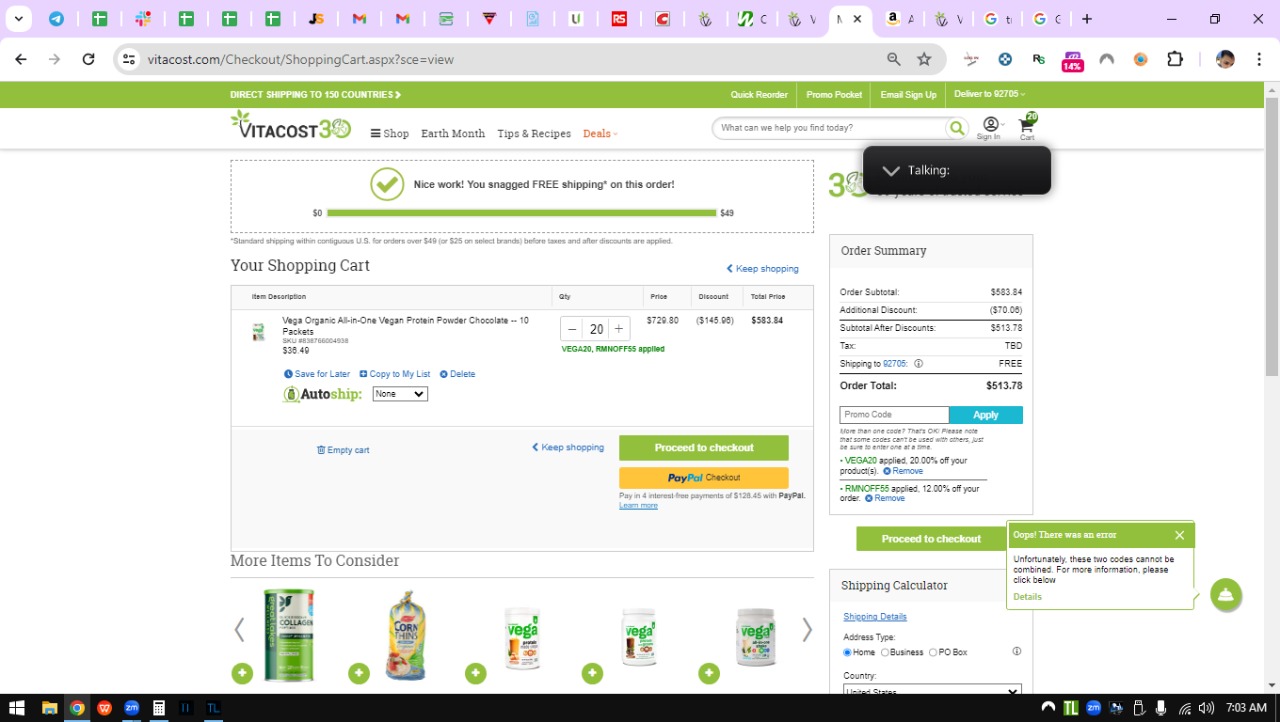Select the Home address type
This screenshot has width=1280, height=722.
(x=848, y=653)
